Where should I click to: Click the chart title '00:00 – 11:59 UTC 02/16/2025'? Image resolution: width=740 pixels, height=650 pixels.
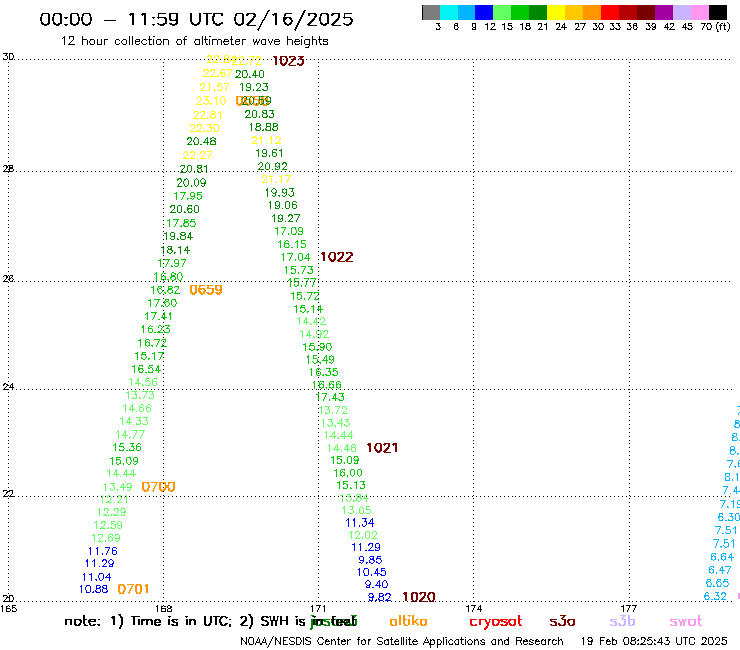[x=196, y=19]
